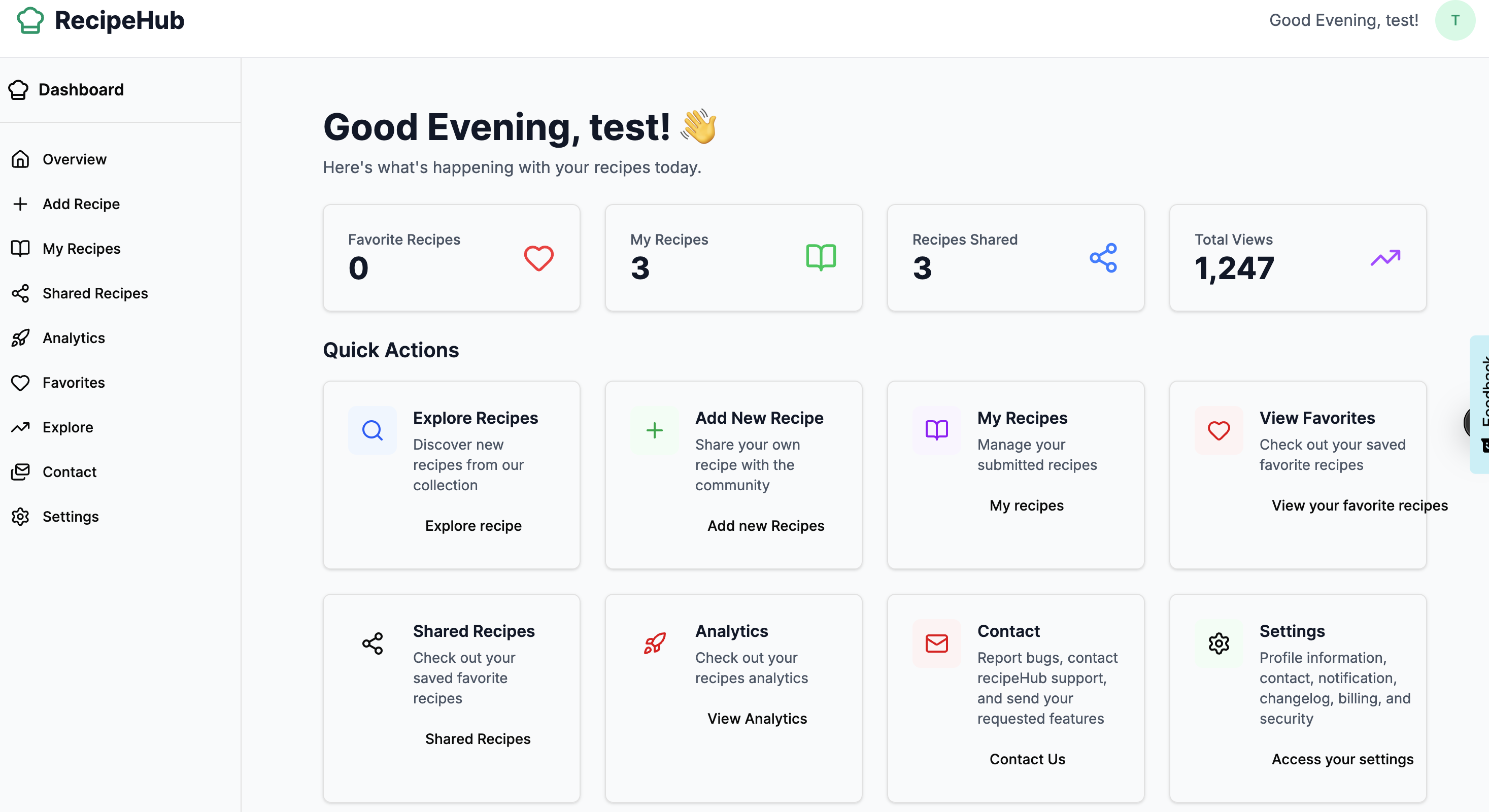Click the blue share icon in Recipes Shared stat
Image resolution: width=1489 pixels, height=812 pixels.
pyautogui.click(x=1103, y=258)
